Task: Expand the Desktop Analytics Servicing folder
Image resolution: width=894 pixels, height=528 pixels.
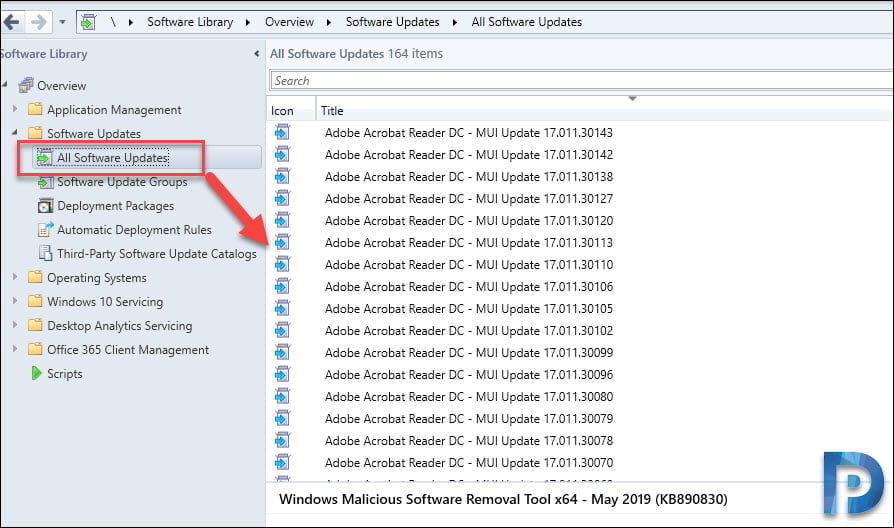Action: [15, 324]
